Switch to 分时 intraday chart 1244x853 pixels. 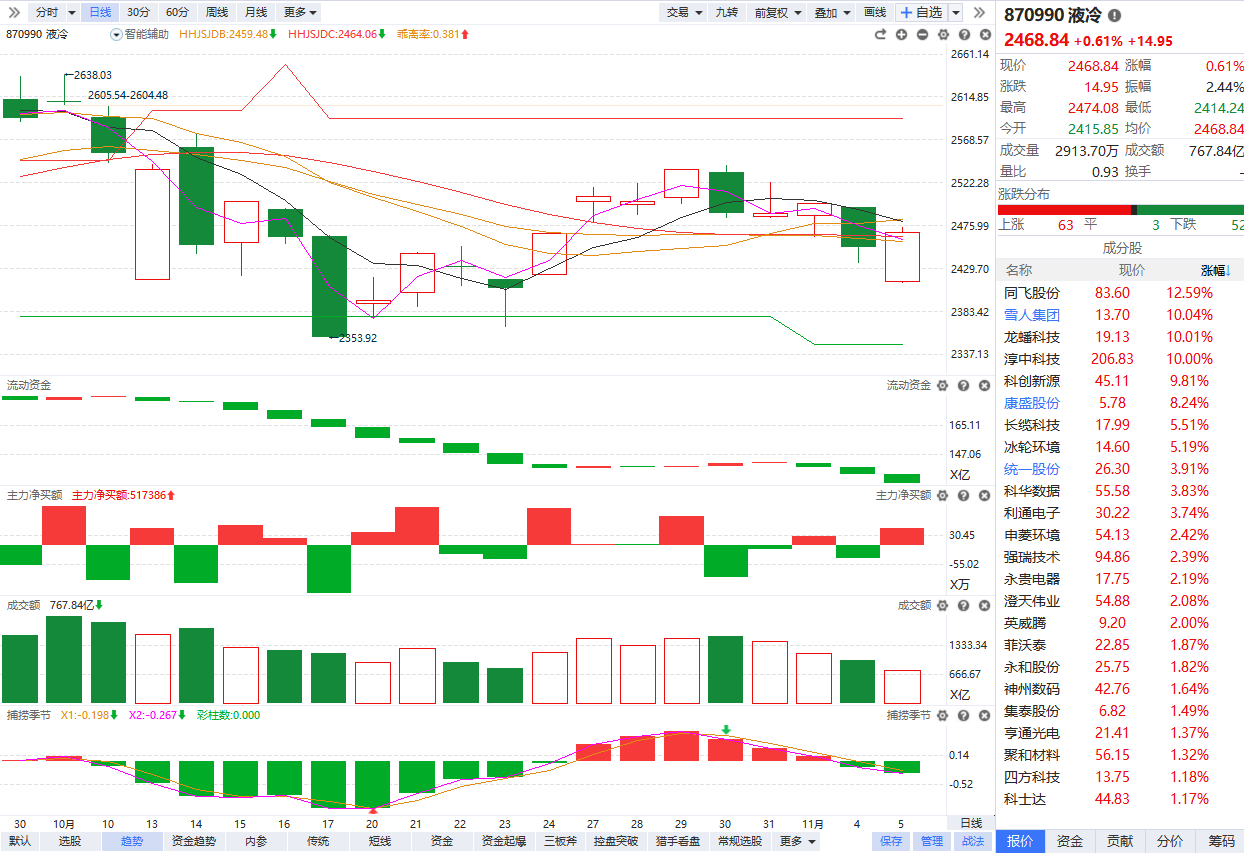tap(46, 12)
